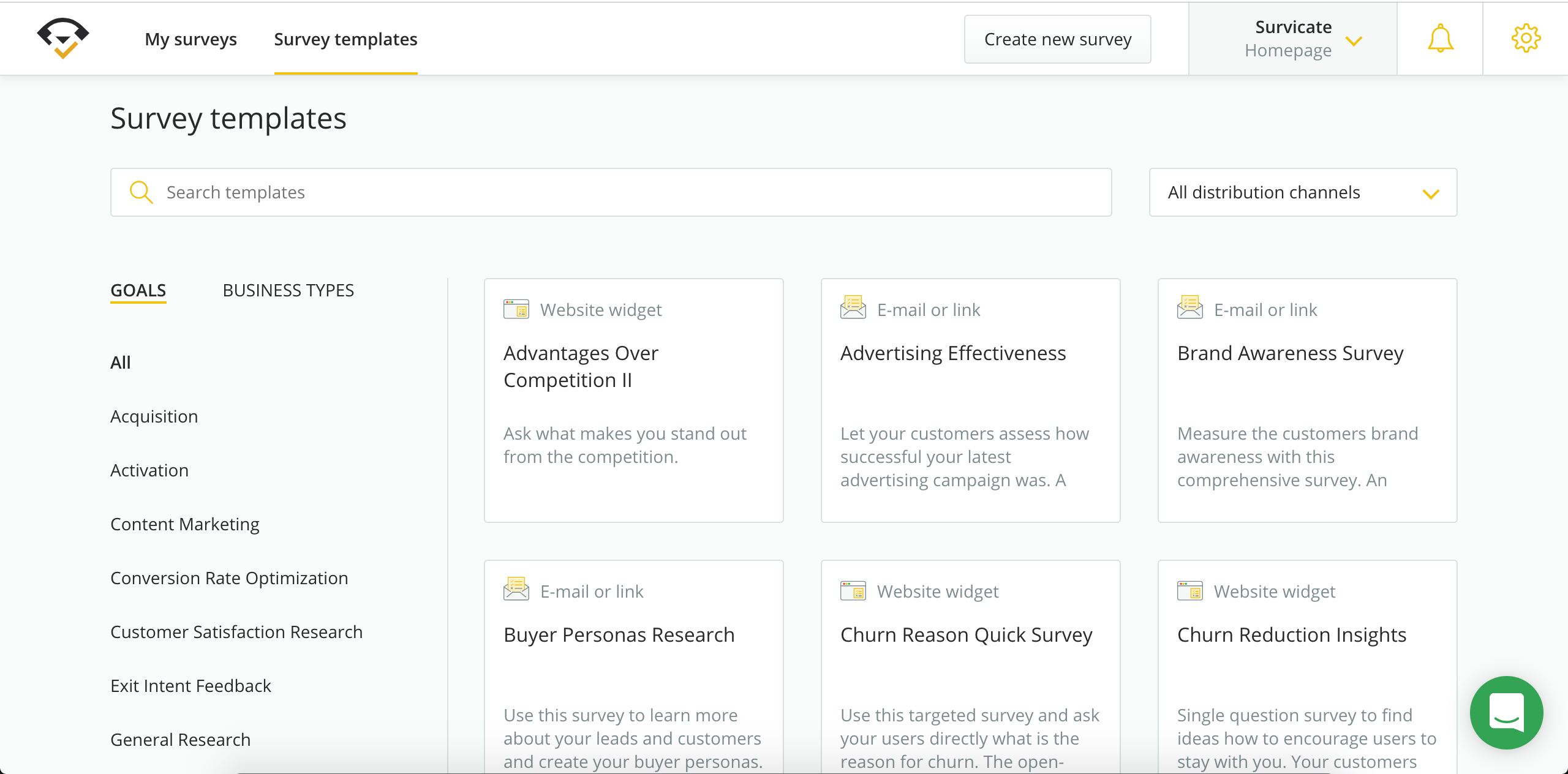
Task: Switch to the BUSINESS TYPES tab
Action: 288,290
